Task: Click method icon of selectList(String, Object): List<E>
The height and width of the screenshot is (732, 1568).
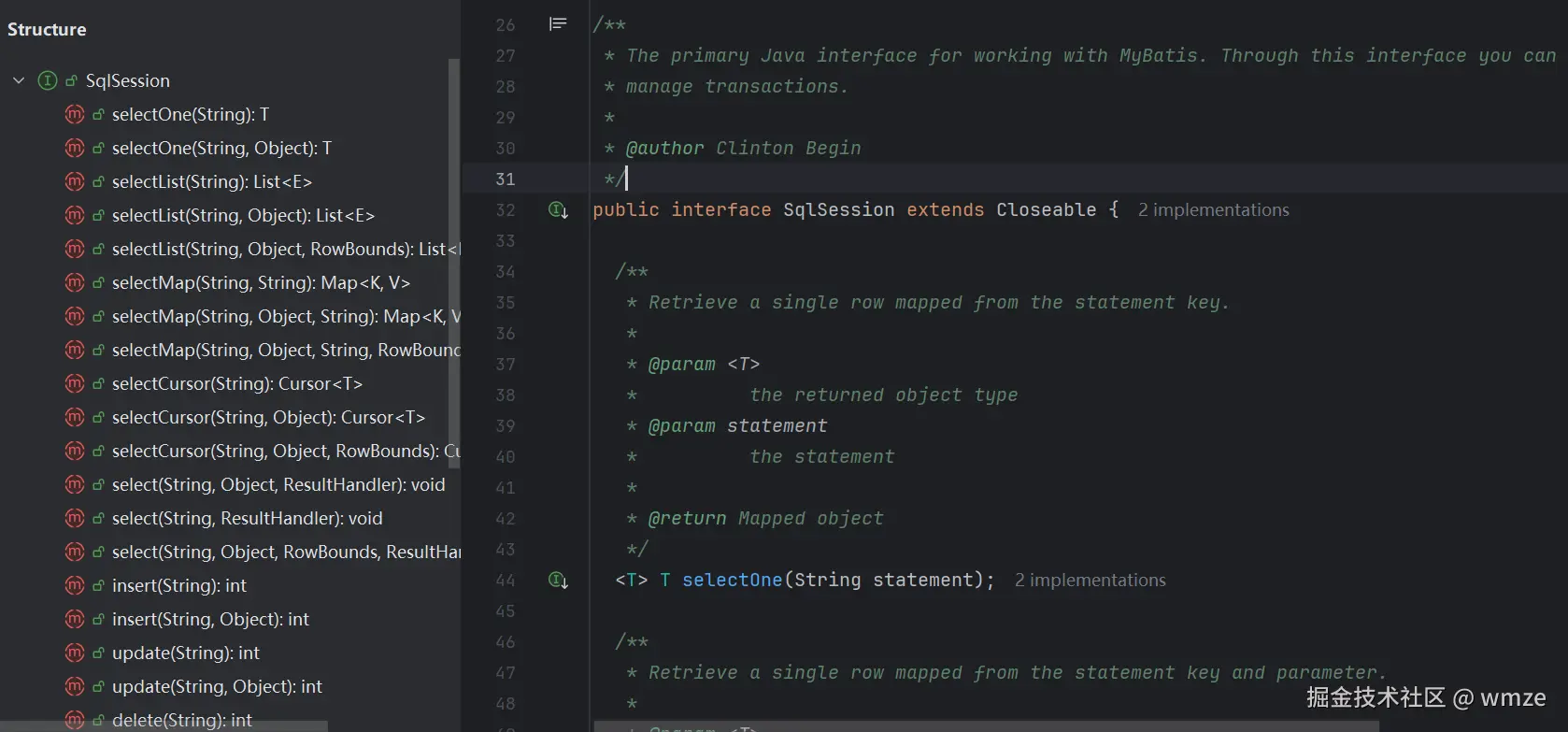Action: 75,215
